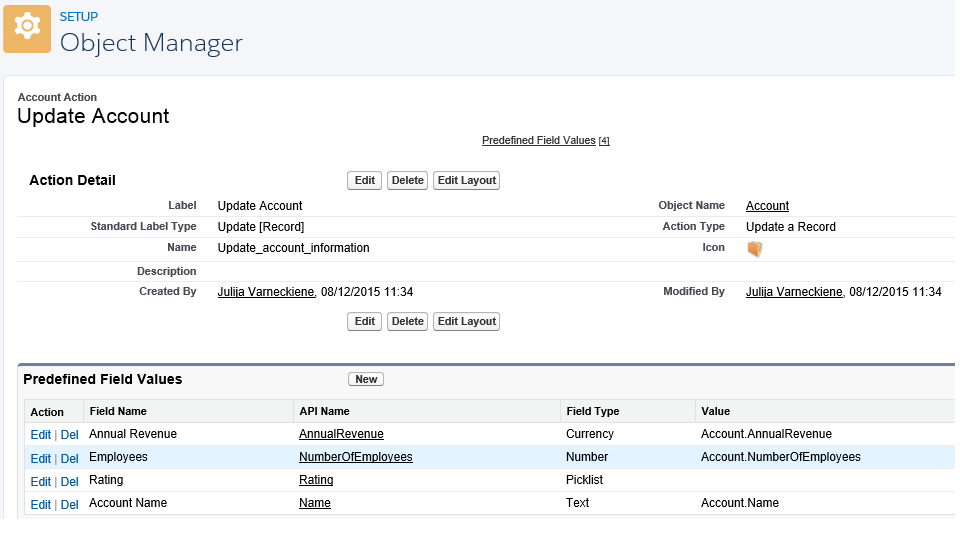
Task: Click the Setup gear icon
Action: click(27, 29)
